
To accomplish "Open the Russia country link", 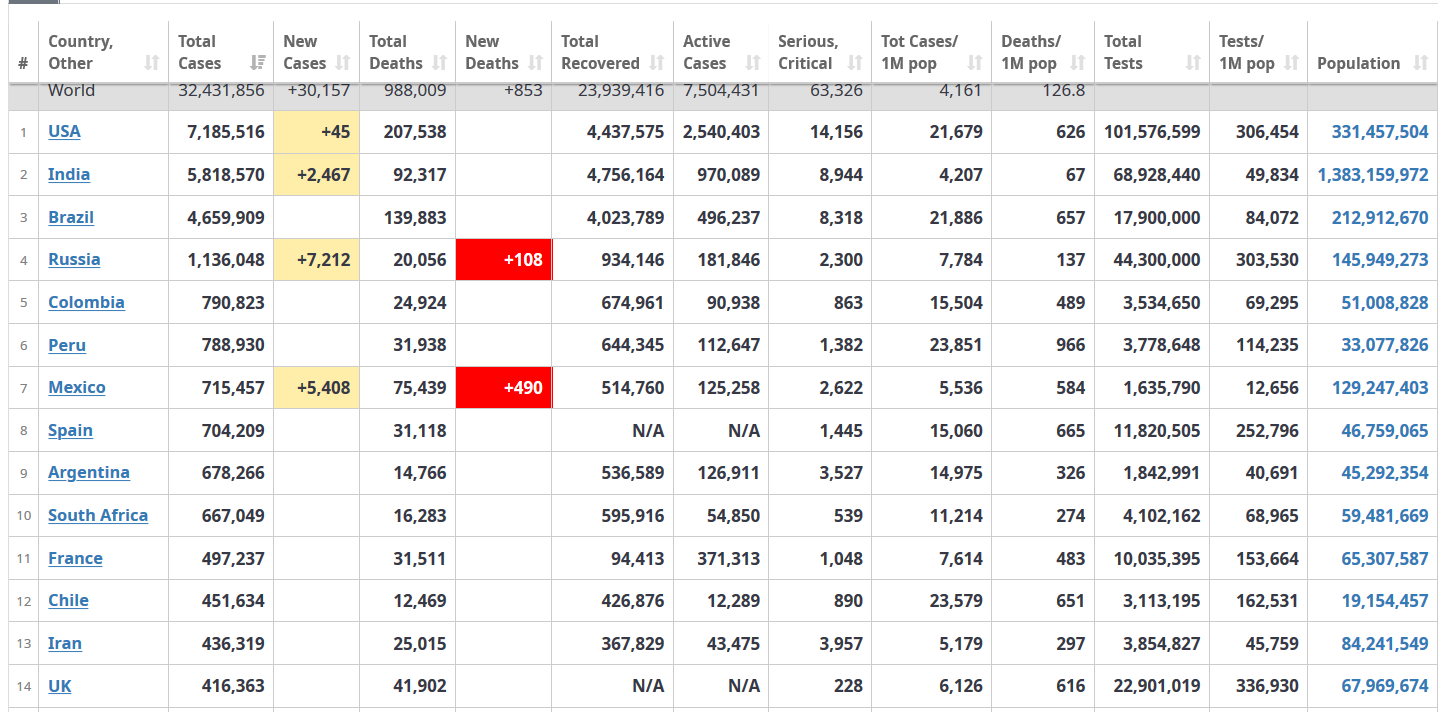I will 74,259.
